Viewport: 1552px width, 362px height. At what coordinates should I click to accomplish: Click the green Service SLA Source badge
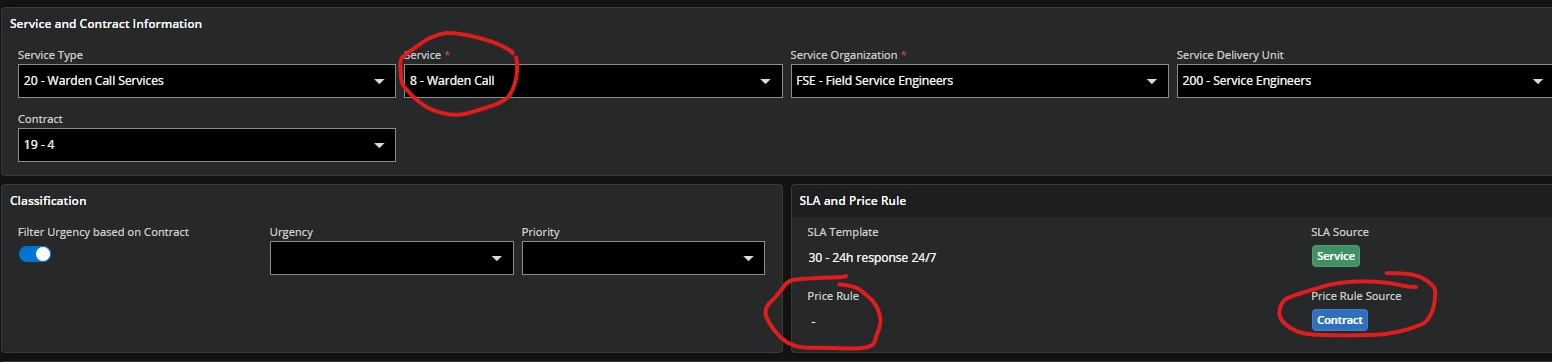click(1335, 256)
